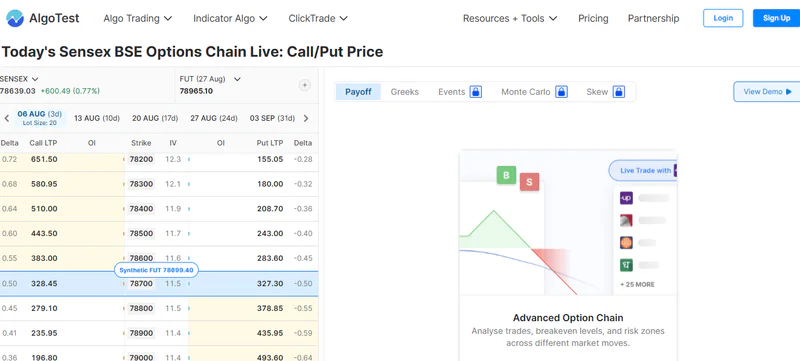This screenshot has height=361, width=800.
Task: Show next expiry dates arrow
Action: pos(306,118)
